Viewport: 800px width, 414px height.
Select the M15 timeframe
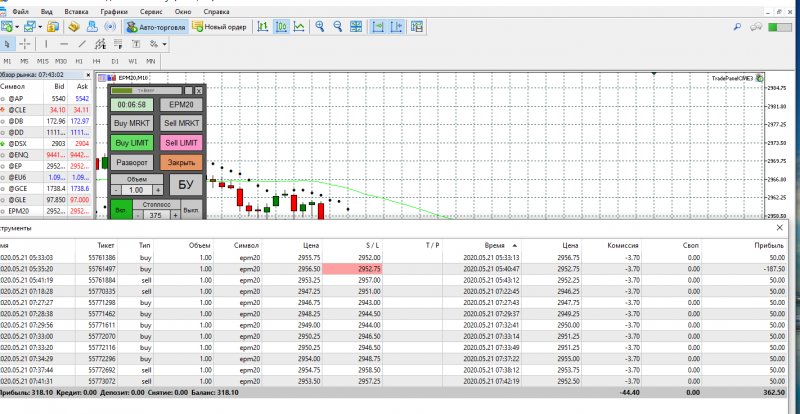click(x=43, y=61)
